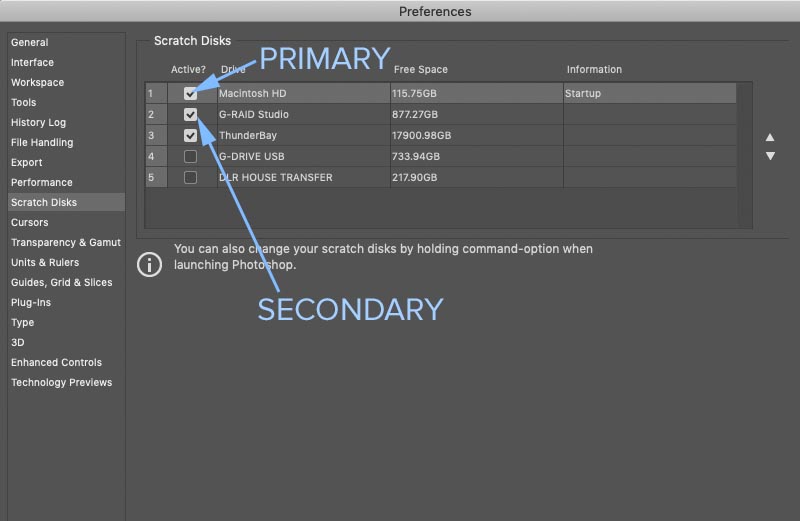The image size is (800, 521).
Task: Uncheck Macintosh HD active checkbox
Action: [x=190, y=93]
